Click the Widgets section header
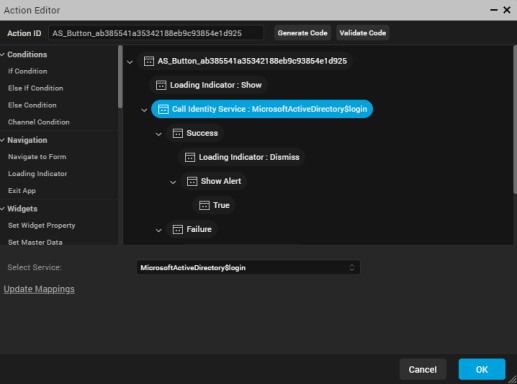The height and width of the screenshot is (384, 517). [22, 209]
